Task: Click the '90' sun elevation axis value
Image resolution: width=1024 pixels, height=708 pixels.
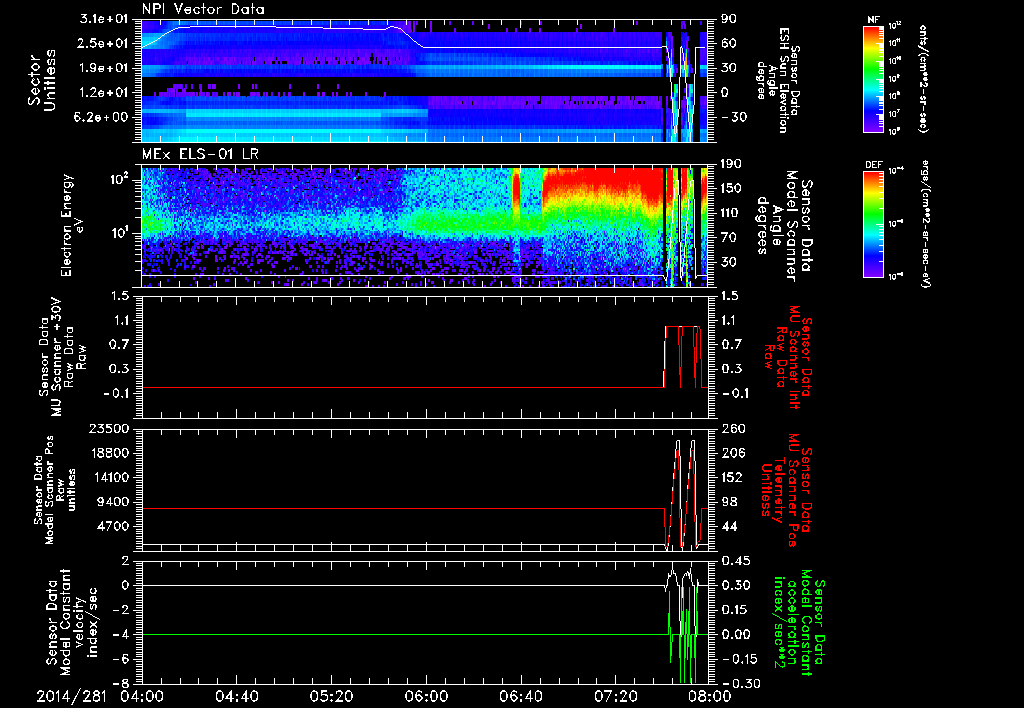Action: pyautogui.click(x=730, y=19)
